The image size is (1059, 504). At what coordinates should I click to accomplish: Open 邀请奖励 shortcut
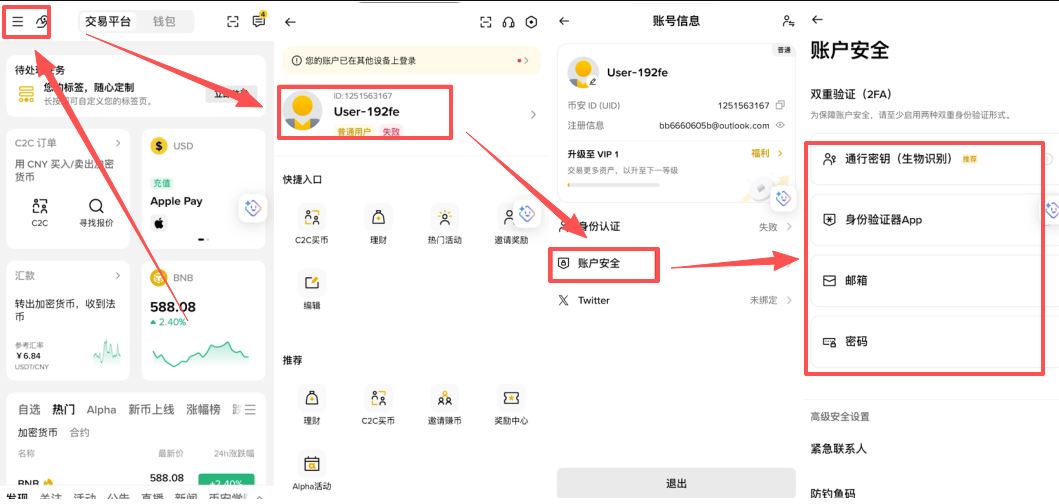[x=511, y=225]
